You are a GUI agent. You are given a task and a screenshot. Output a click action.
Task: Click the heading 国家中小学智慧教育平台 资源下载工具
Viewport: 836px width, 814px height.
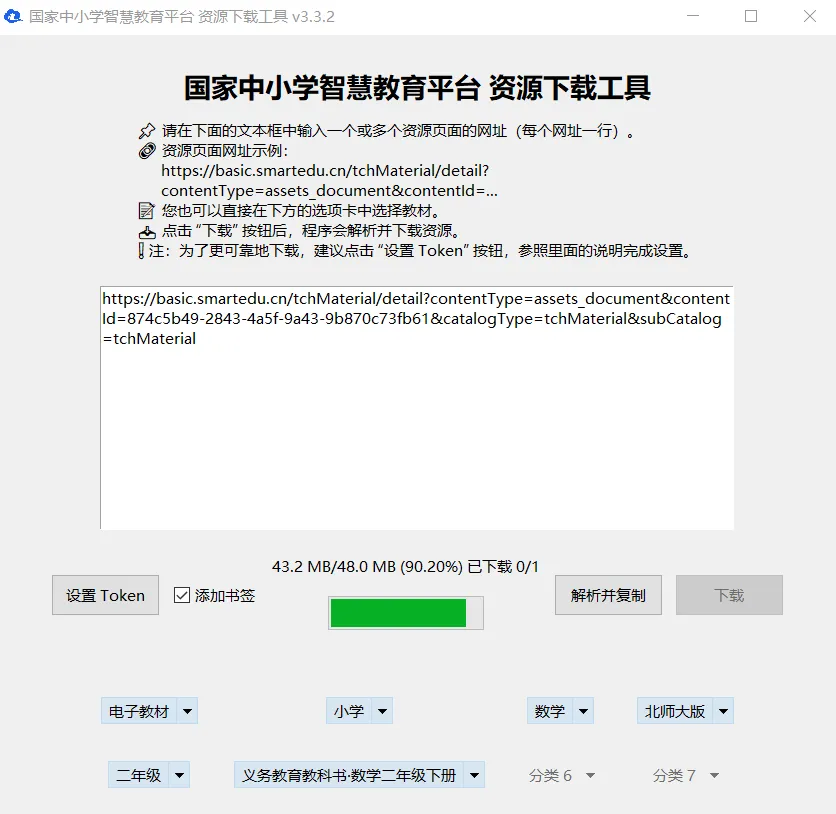[x=417, y=88]
